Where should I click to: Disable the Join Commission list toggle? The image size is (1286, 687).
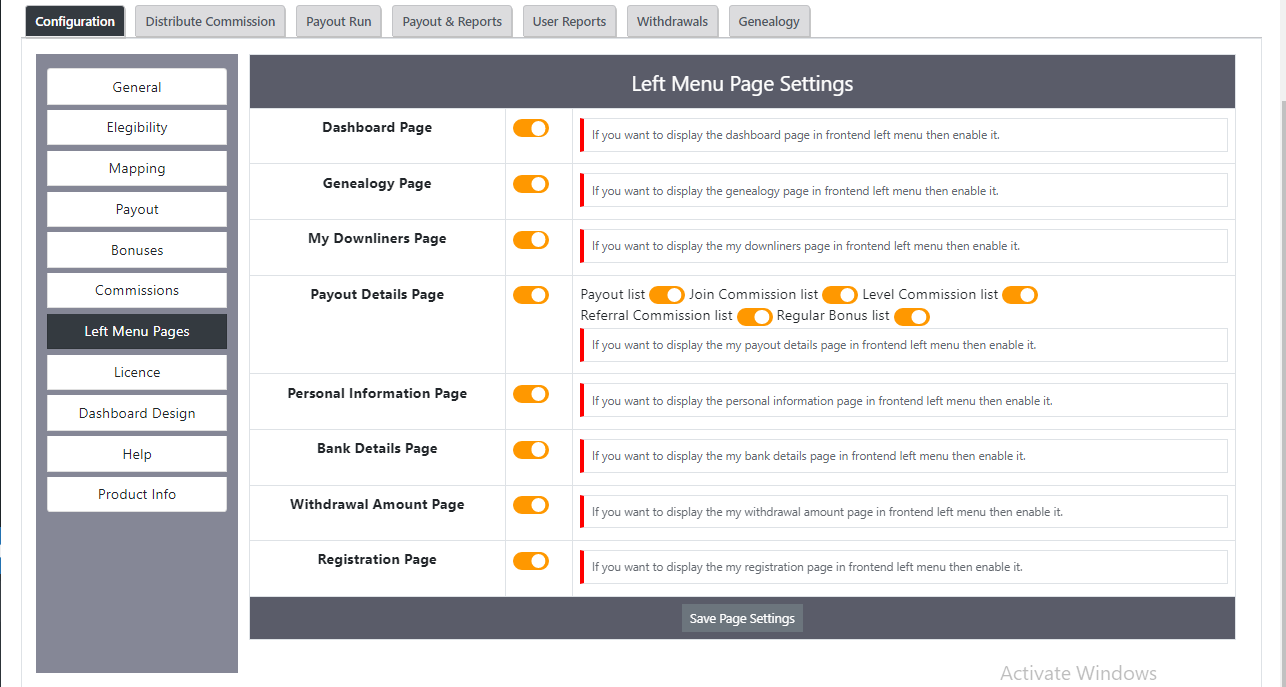(x=839, y=295)
